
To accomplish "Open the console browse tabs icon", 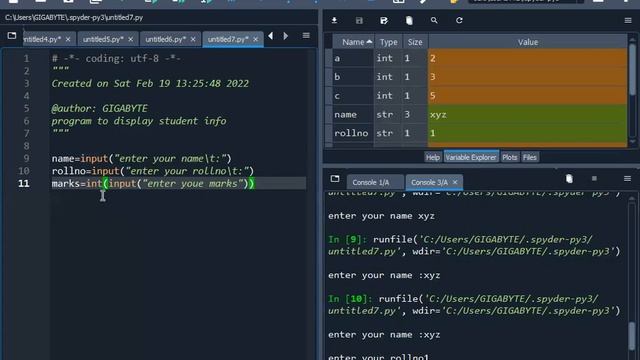I will click(x=335, y=178).
